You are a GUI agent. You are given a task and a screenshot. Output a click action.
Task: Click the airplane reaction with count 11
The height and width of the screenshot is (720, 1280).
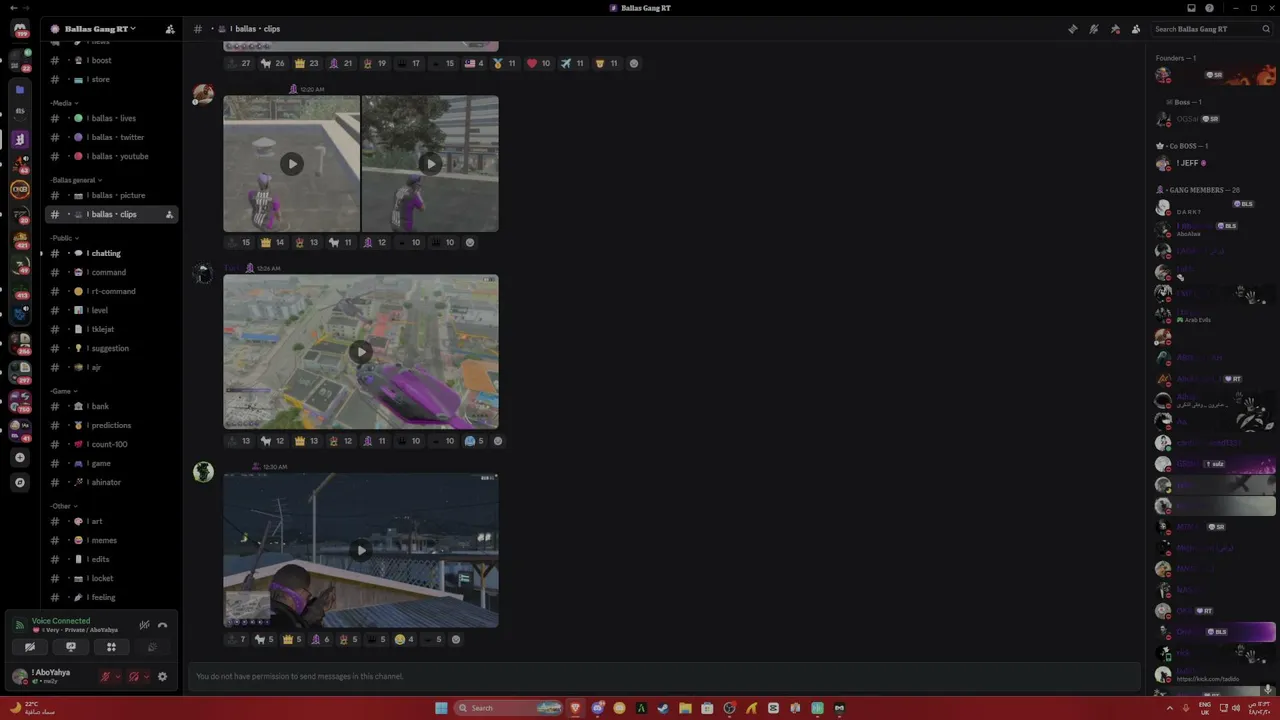(x=573, y=63)
